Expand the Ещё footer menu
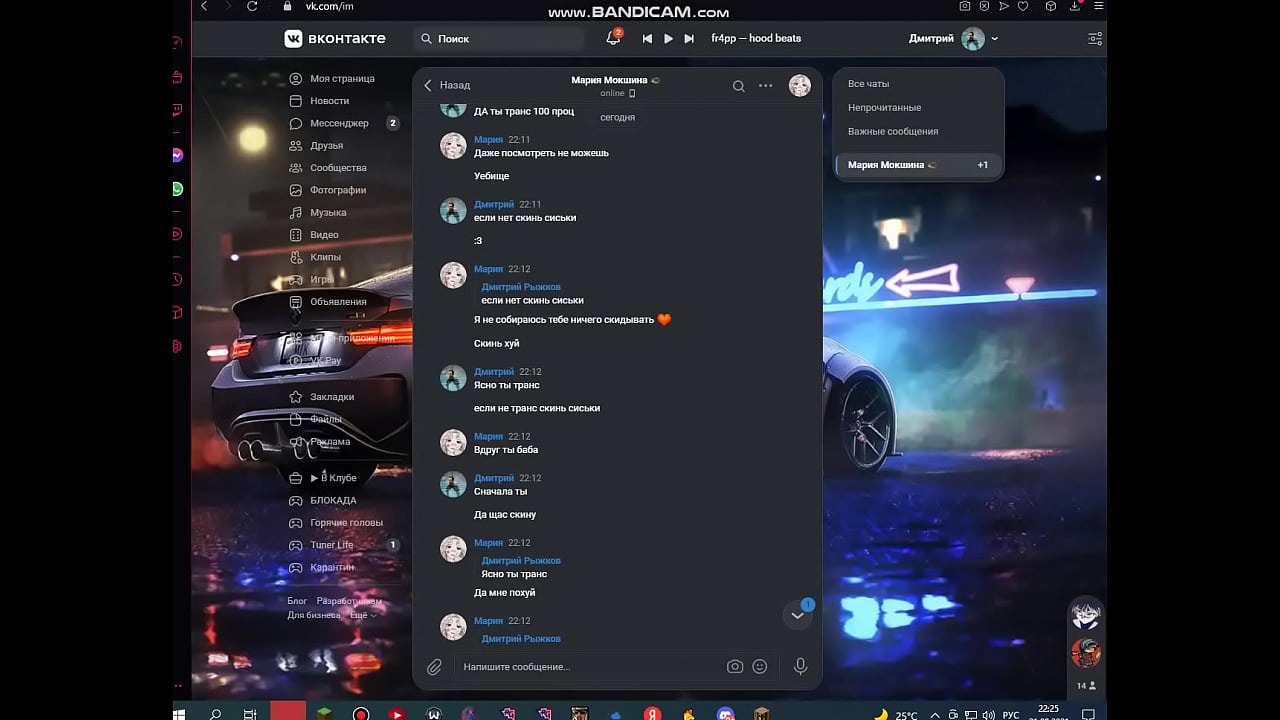 tap(362, 615)
